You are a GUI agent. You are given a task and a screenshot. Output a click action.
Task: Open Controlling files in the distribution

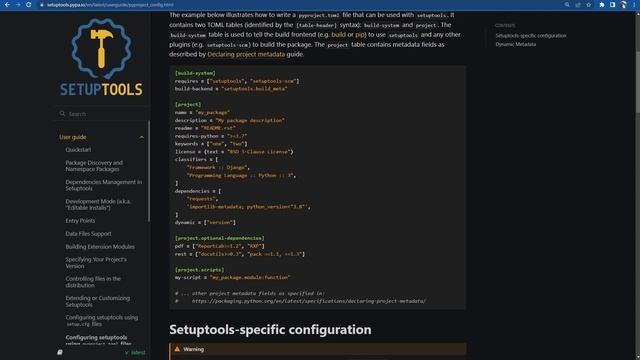point(93,282)
